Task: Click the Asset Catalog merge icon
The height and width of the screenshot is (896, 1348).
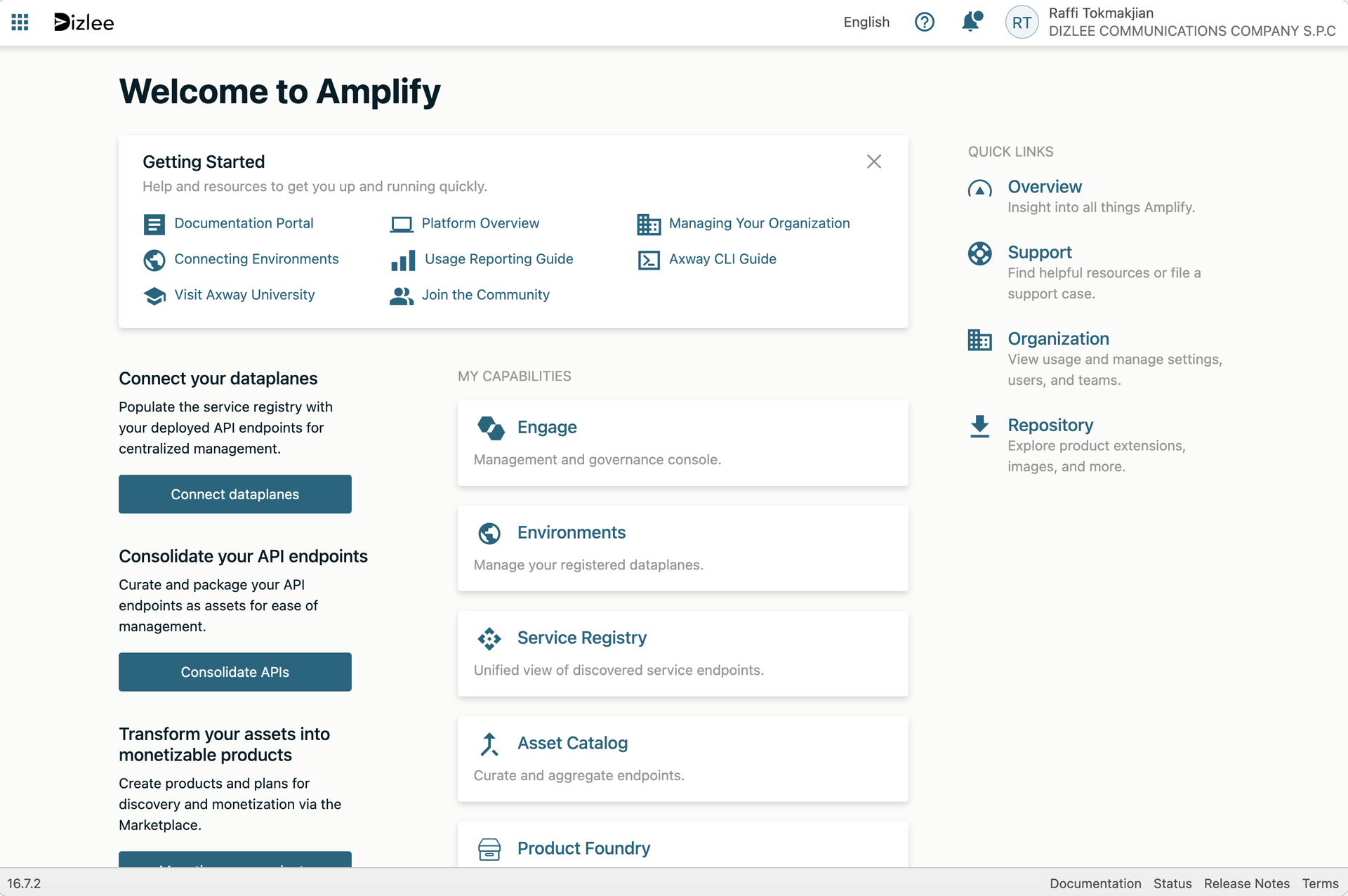Action: (x=489, y=744)
